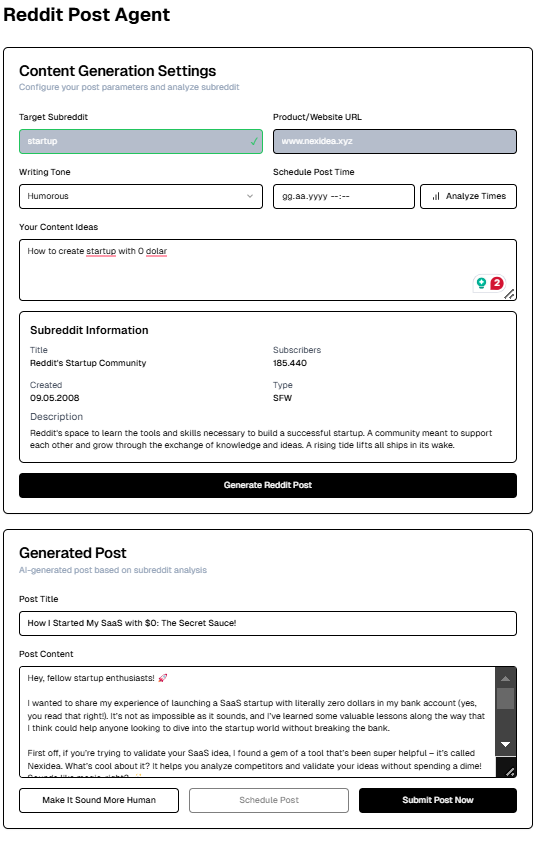
Task: Click the bar chart icon in Analyze Times
Action: coord(436,196)
